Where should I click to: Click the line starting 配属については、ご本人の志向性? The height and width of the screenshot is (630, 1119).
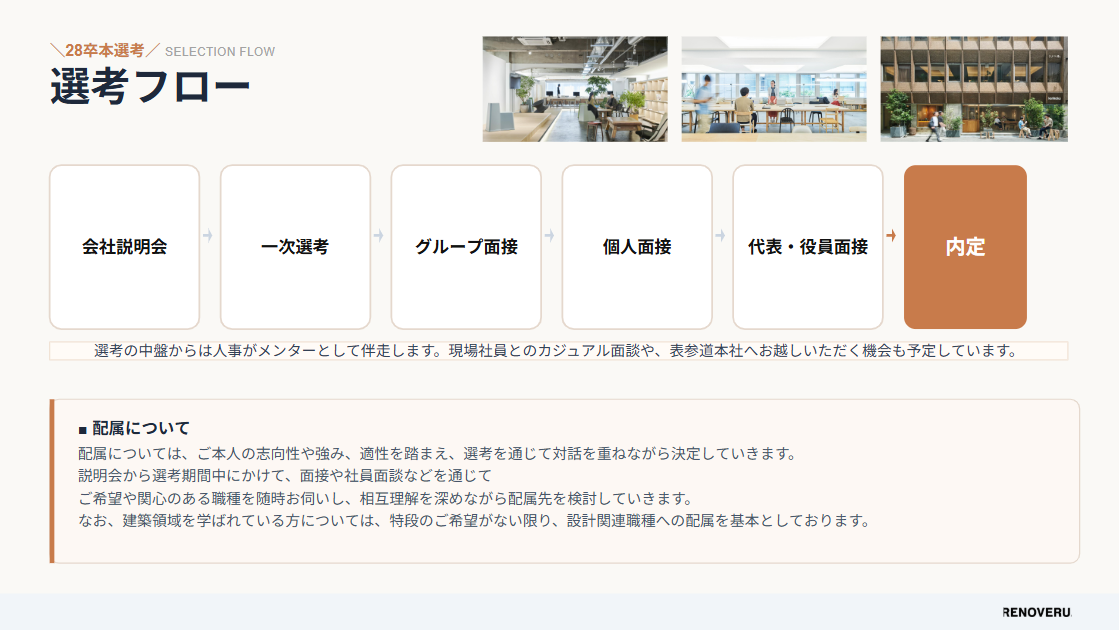point(437,454)
